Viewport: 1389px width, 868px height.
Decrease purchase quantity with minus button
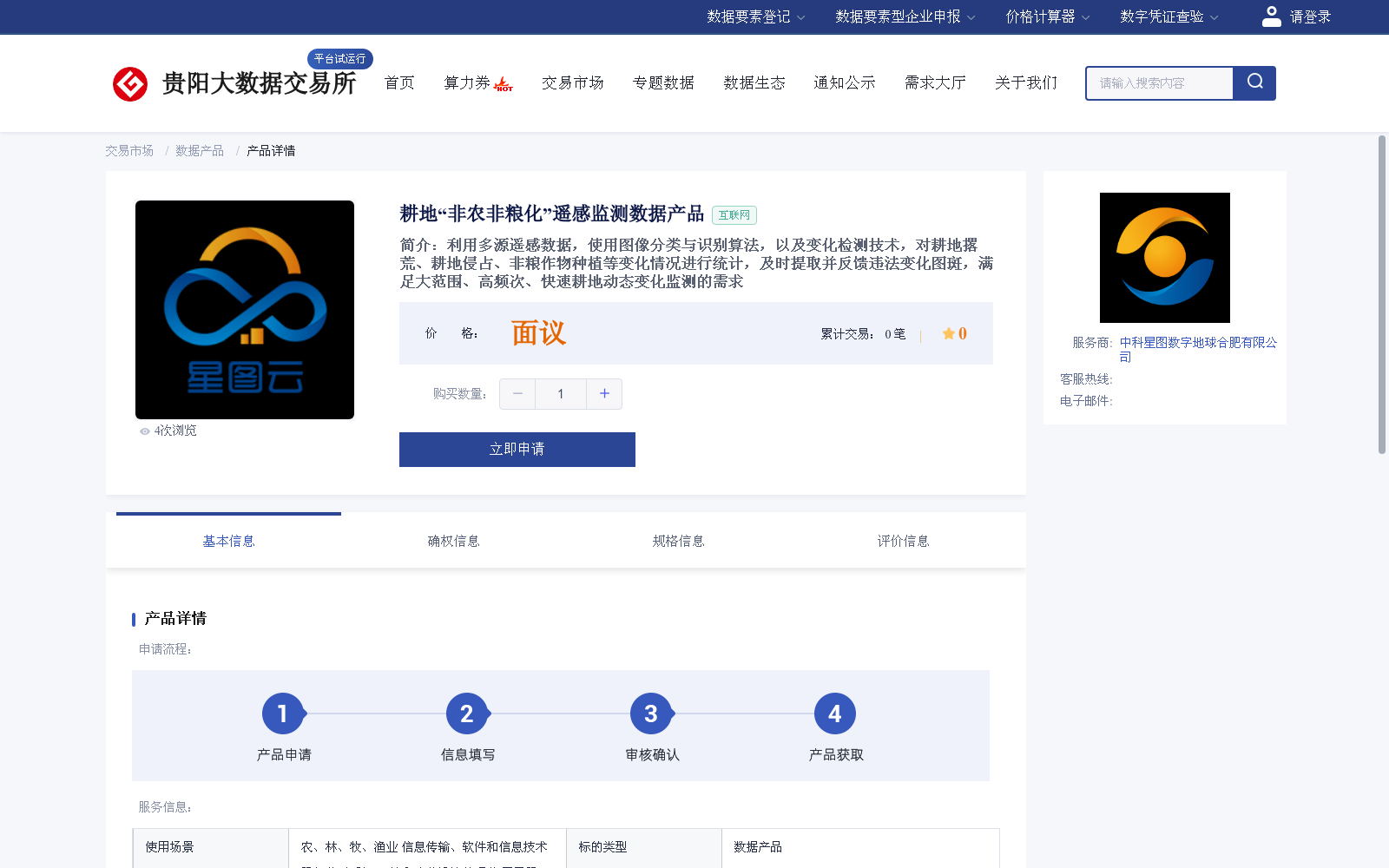(x=517, y=394)
